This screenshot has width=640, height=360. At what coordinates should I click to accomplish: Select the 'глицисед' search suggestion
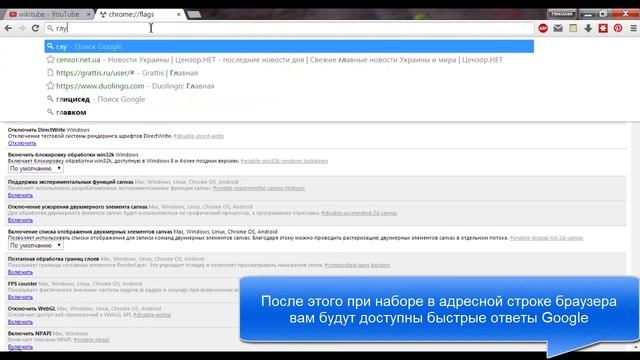(x=289, y=99)
